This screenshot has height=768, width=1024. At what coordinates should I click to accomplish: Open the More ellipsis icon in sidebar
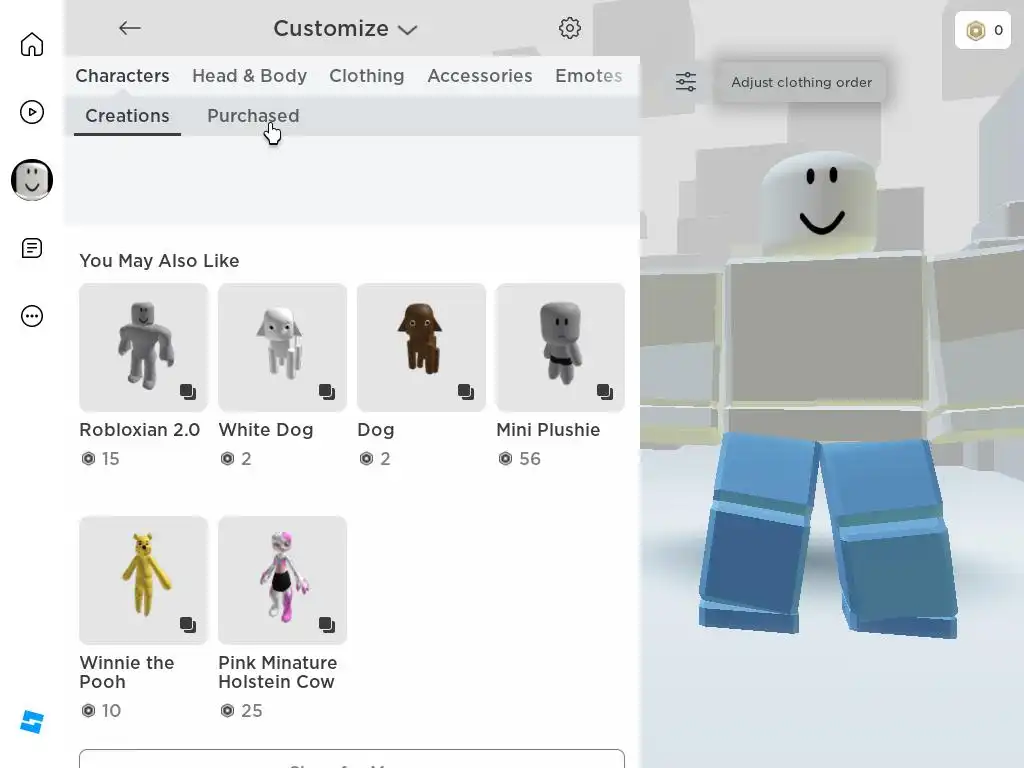(31, 316)
